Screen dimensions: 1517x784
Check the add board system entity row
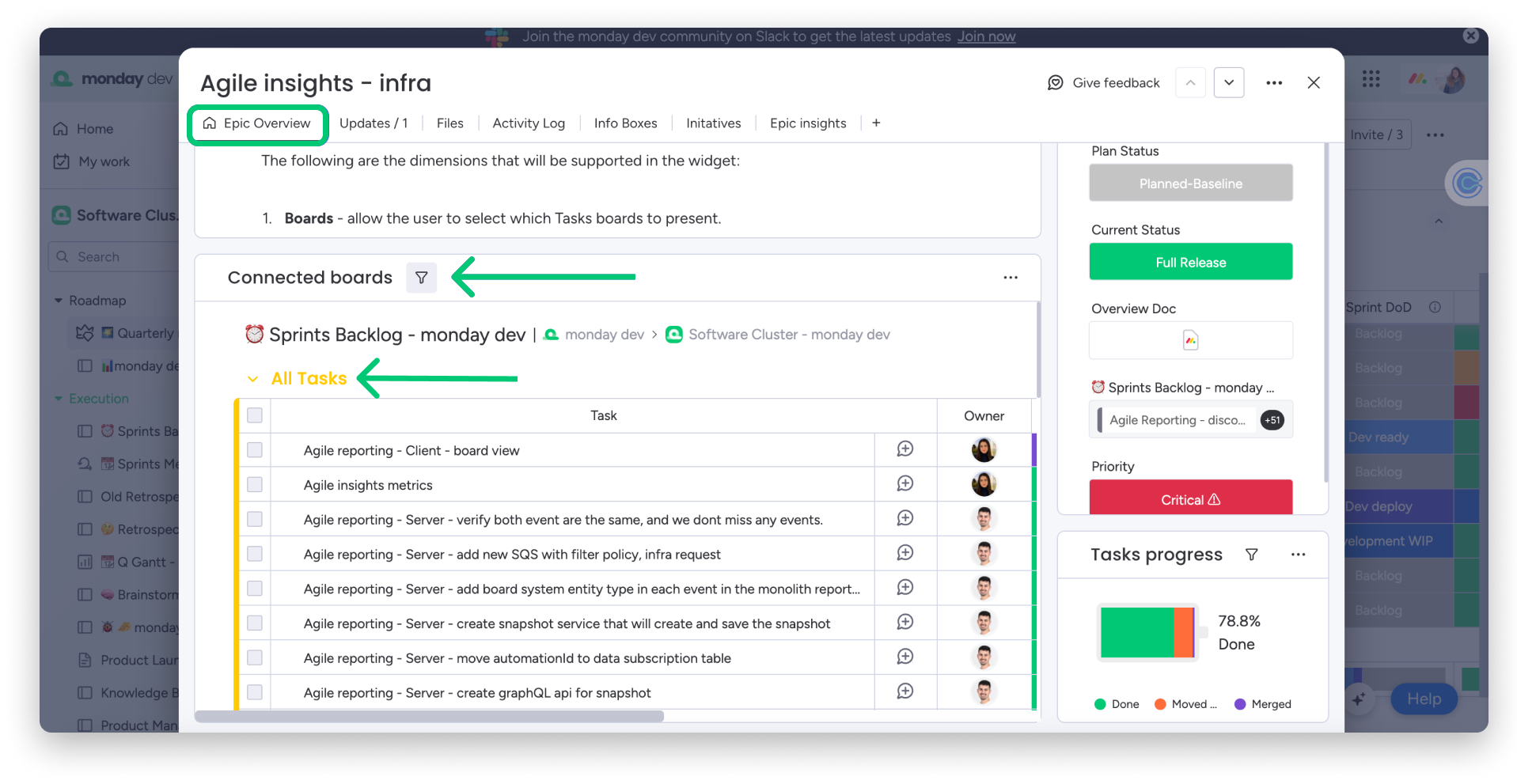tap(255, 589)
